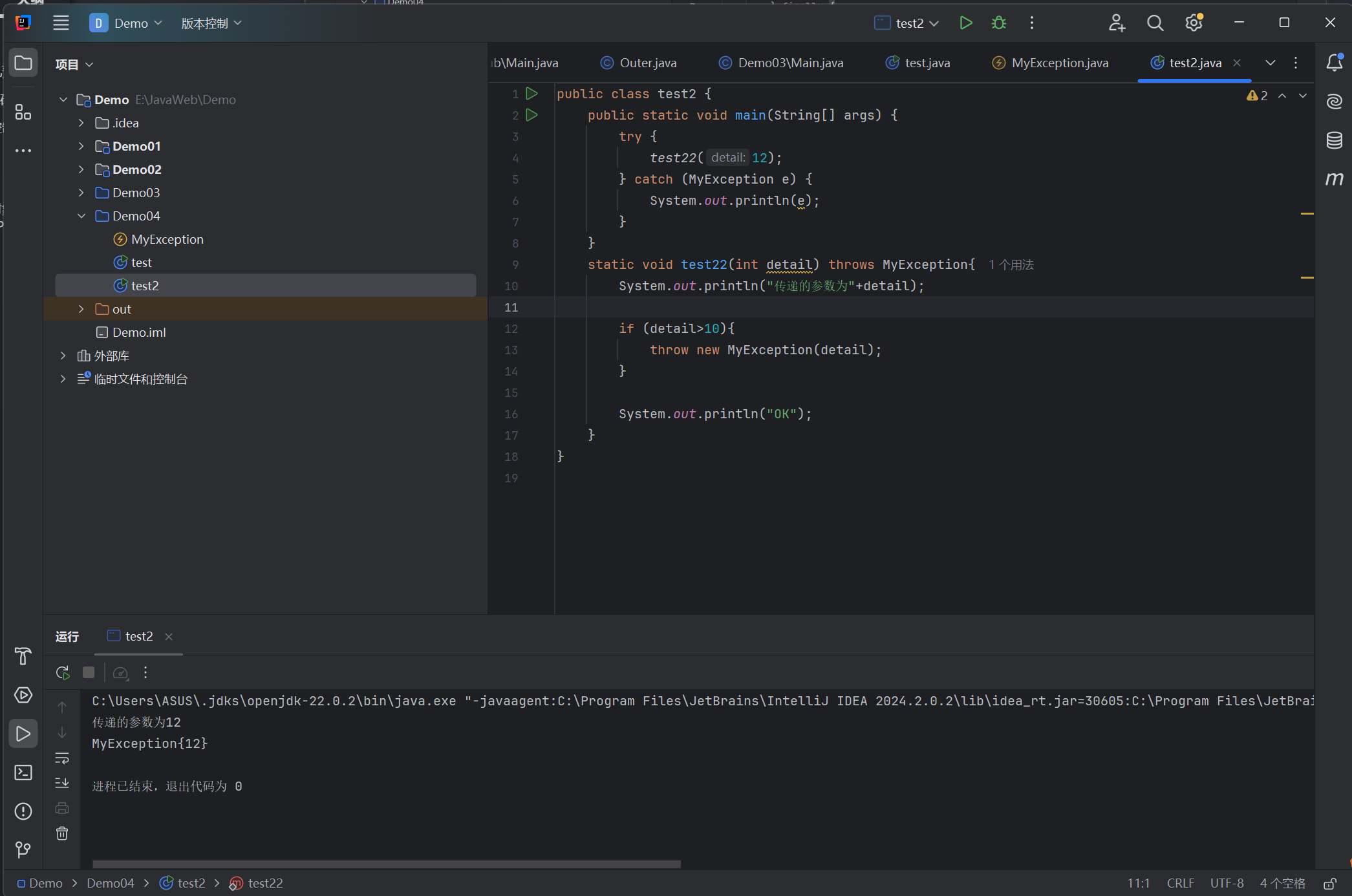Open the Database tool window

tap(1334, 140)
